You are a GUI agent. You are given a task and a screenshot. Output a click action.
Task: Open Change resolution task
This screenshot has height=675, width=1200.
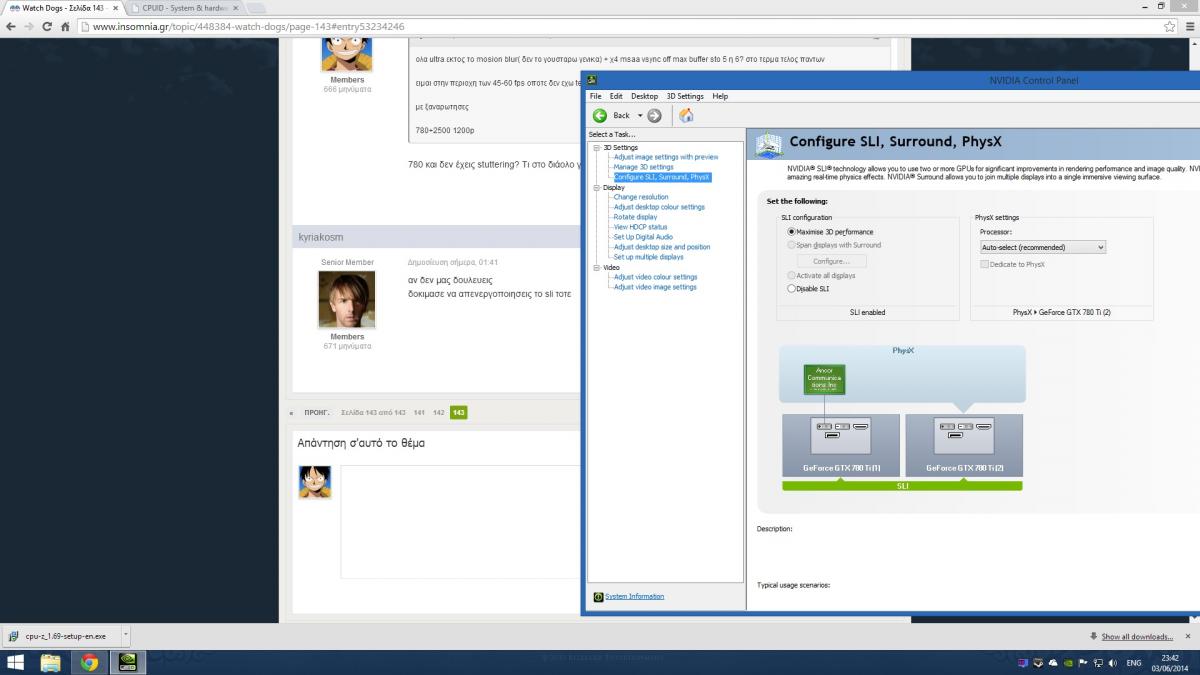(641, 197)
